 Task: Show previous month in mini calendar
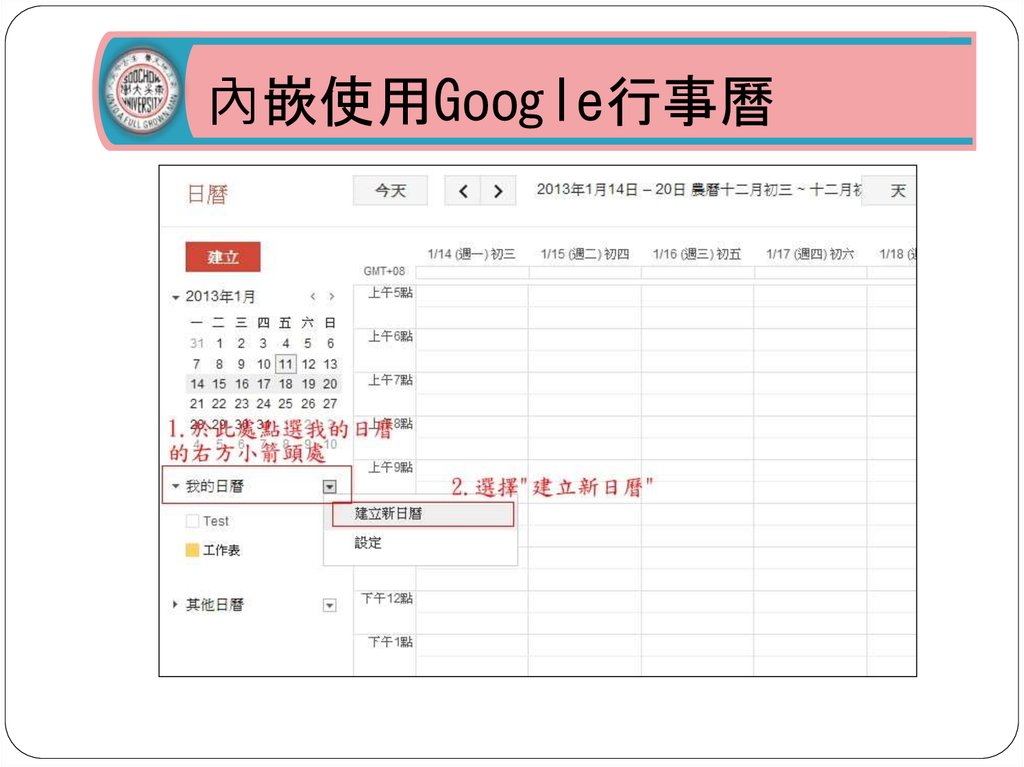(x=313, y=297)
